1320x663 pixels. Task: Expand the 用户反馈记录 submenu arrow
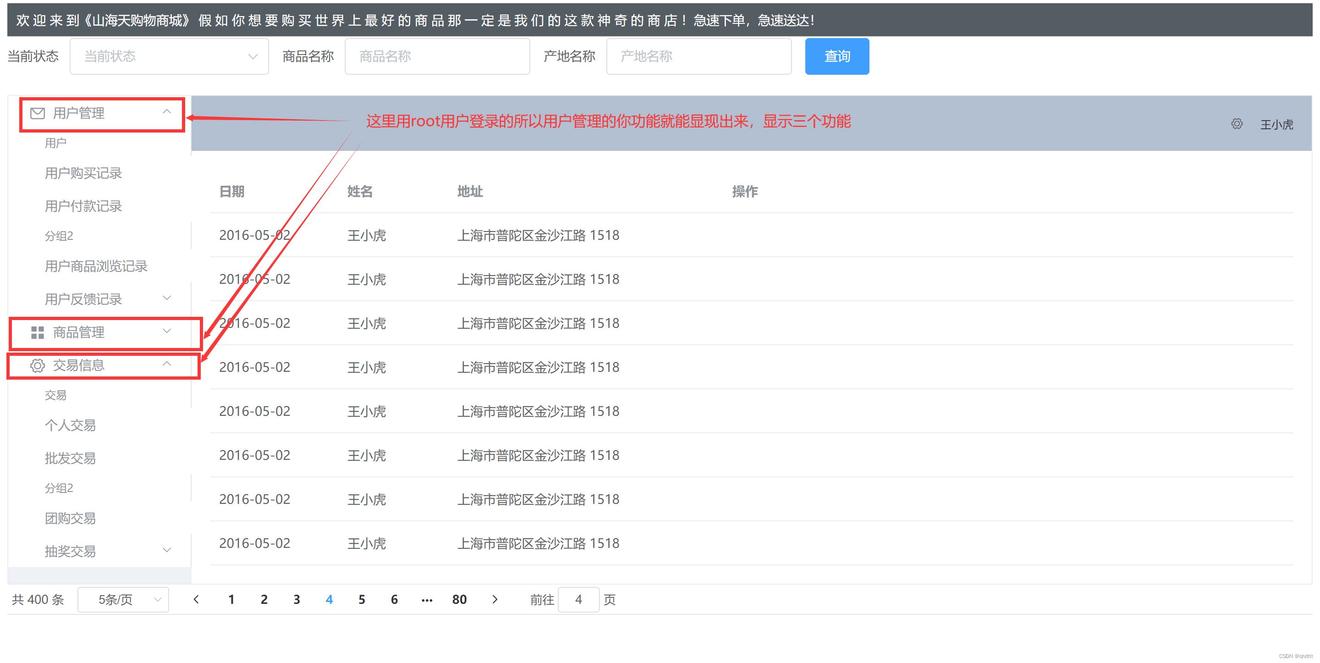coord(167,298)
